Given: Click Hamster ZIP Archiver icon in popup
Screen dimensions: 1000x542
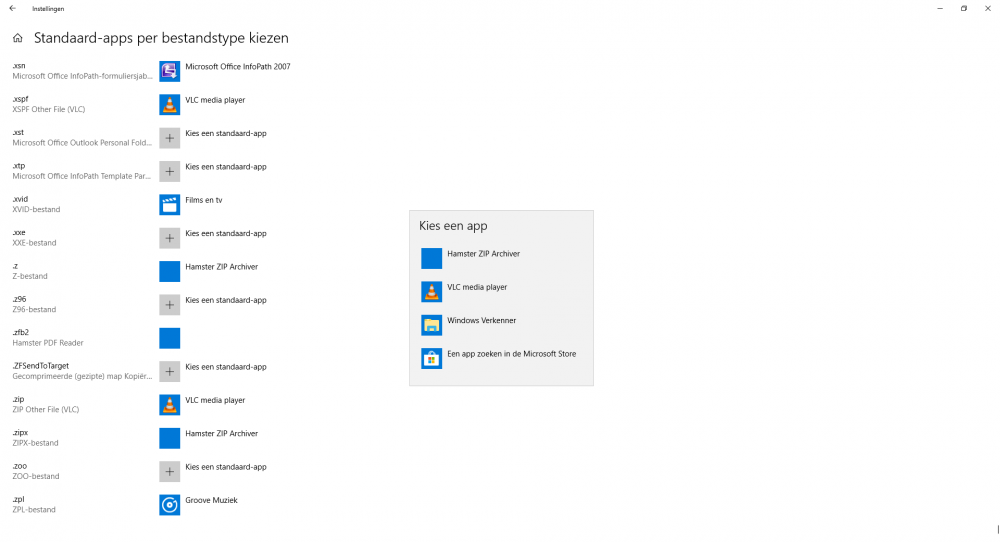Looking at the screenshot, I should pyautogui.click(x=432, y=258).
